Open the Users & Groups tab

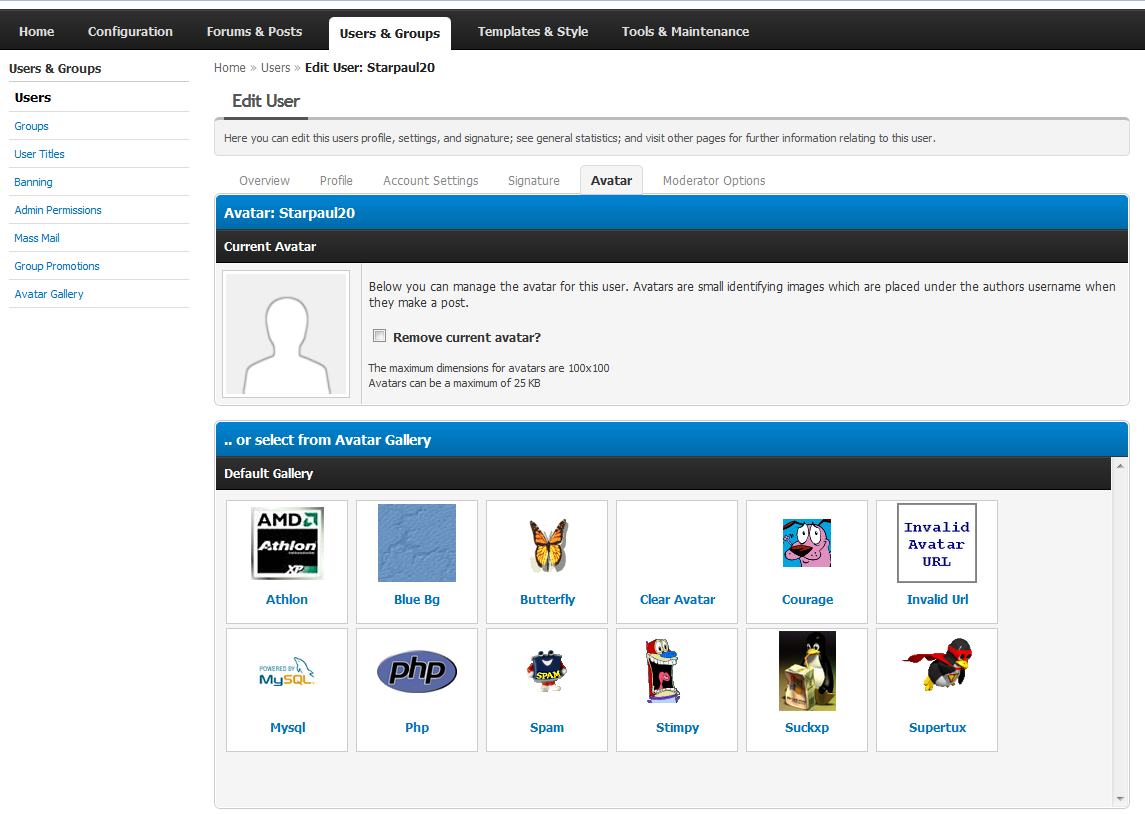pos(390,34)
